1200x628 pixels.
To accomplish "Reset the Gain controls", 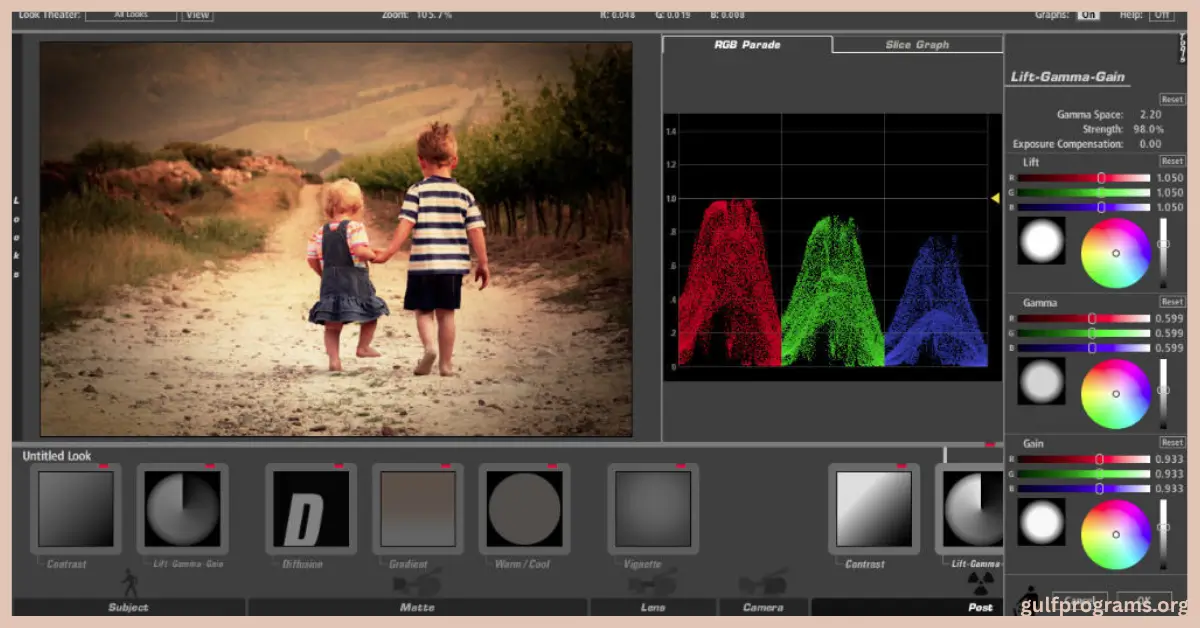I will [x=1170, y=441].
